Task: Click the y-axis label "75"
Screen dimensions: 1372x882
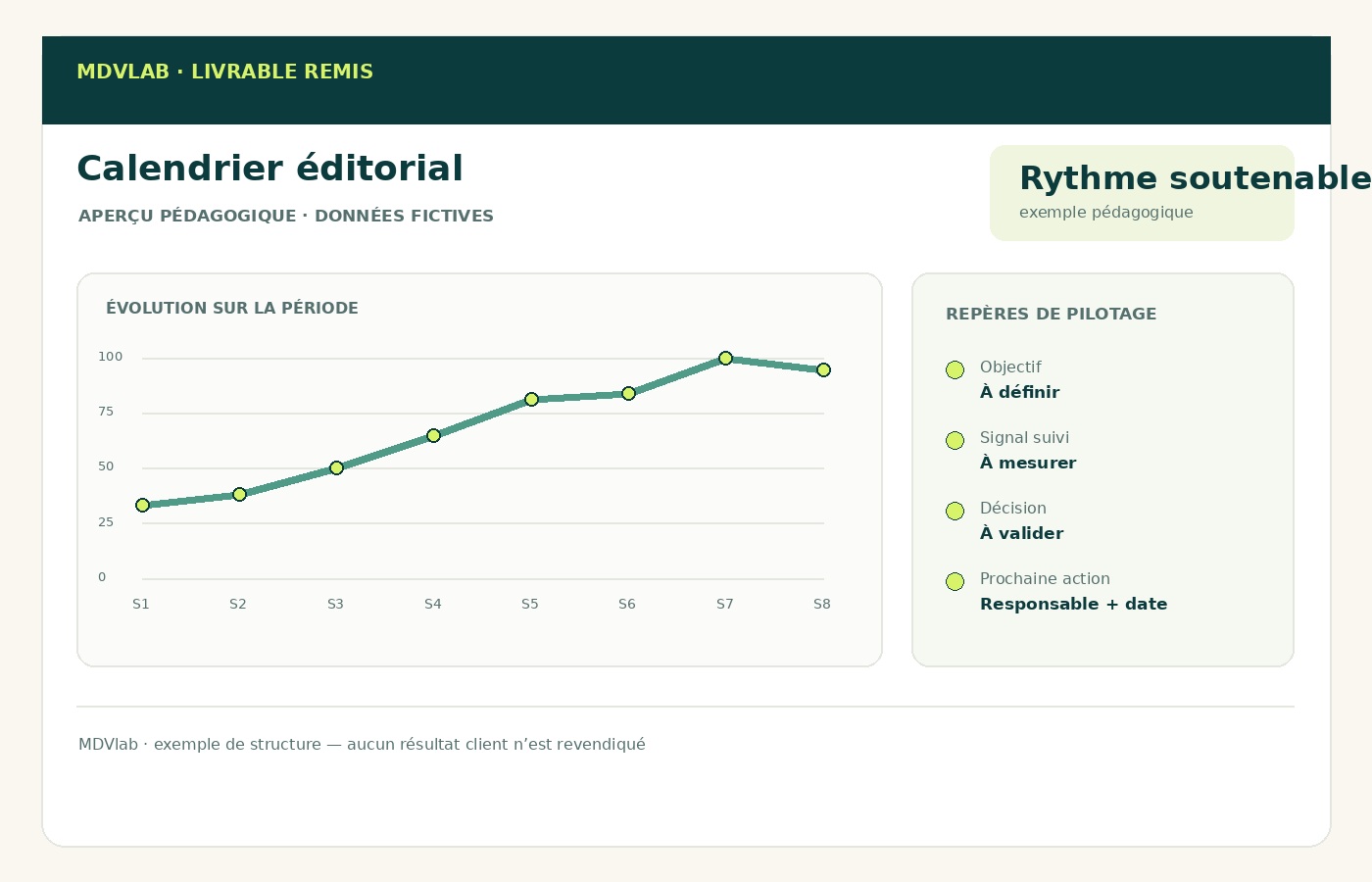Action: 106,412
